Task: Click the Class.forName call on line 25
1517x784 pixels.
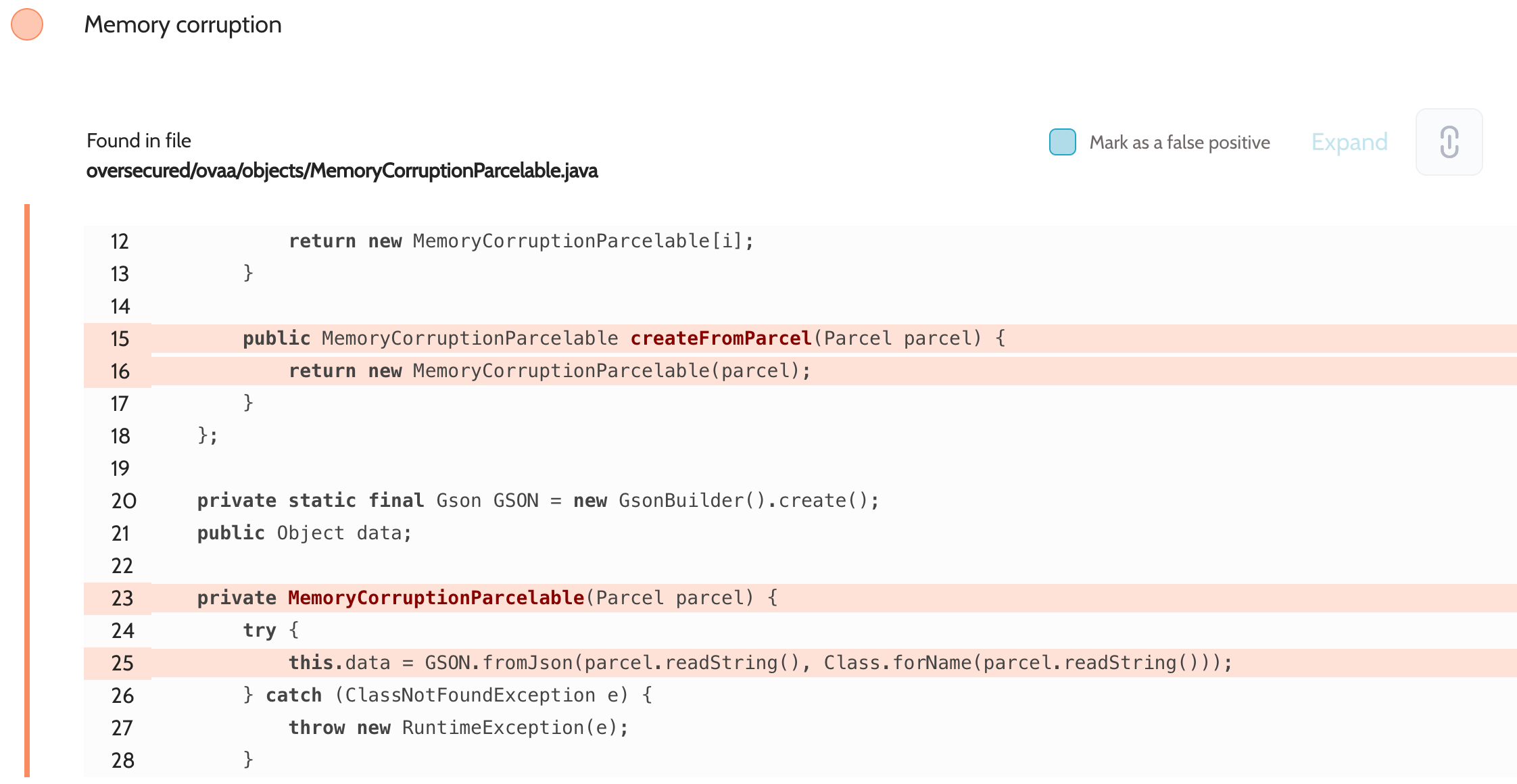Action: click(897, 662)
